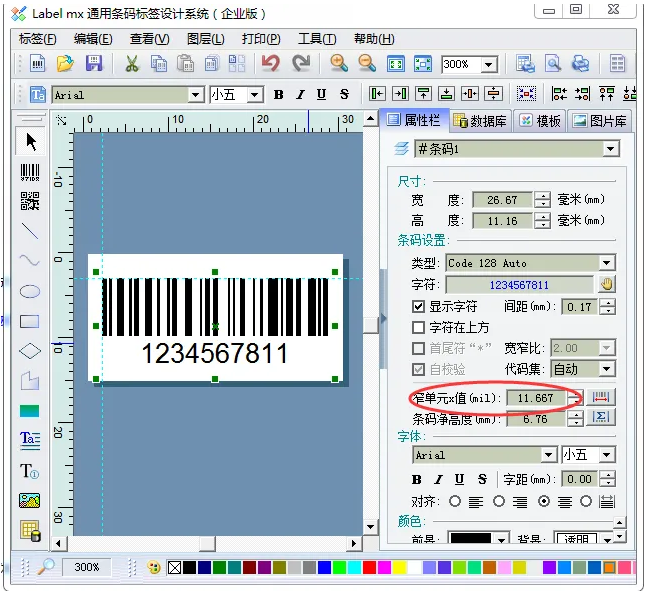This screenshot has height=600, width=649.
Task: Click the width 26.67 stepper arrows
Action: pos(542,200)
